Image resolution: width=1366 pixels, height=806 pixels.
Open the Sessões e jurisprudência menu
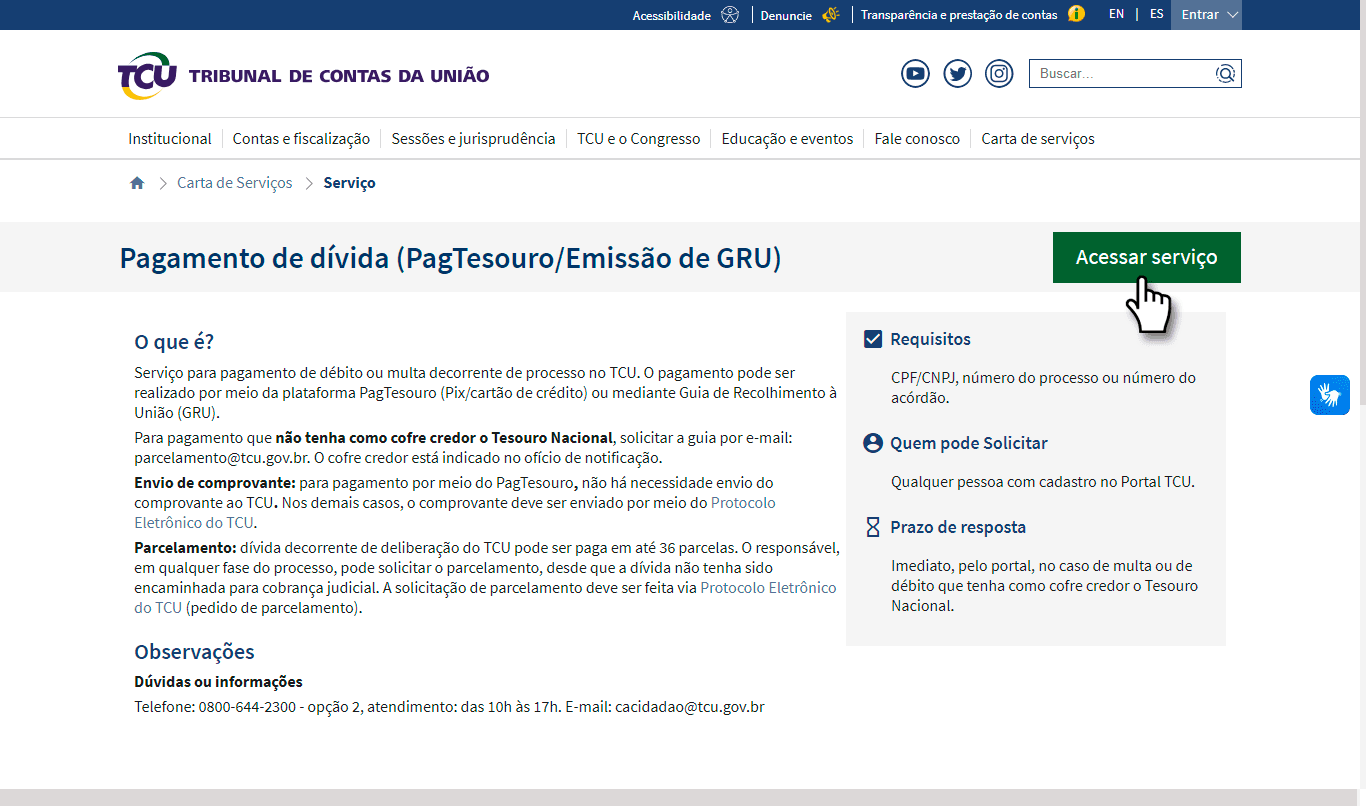[473, 139]
